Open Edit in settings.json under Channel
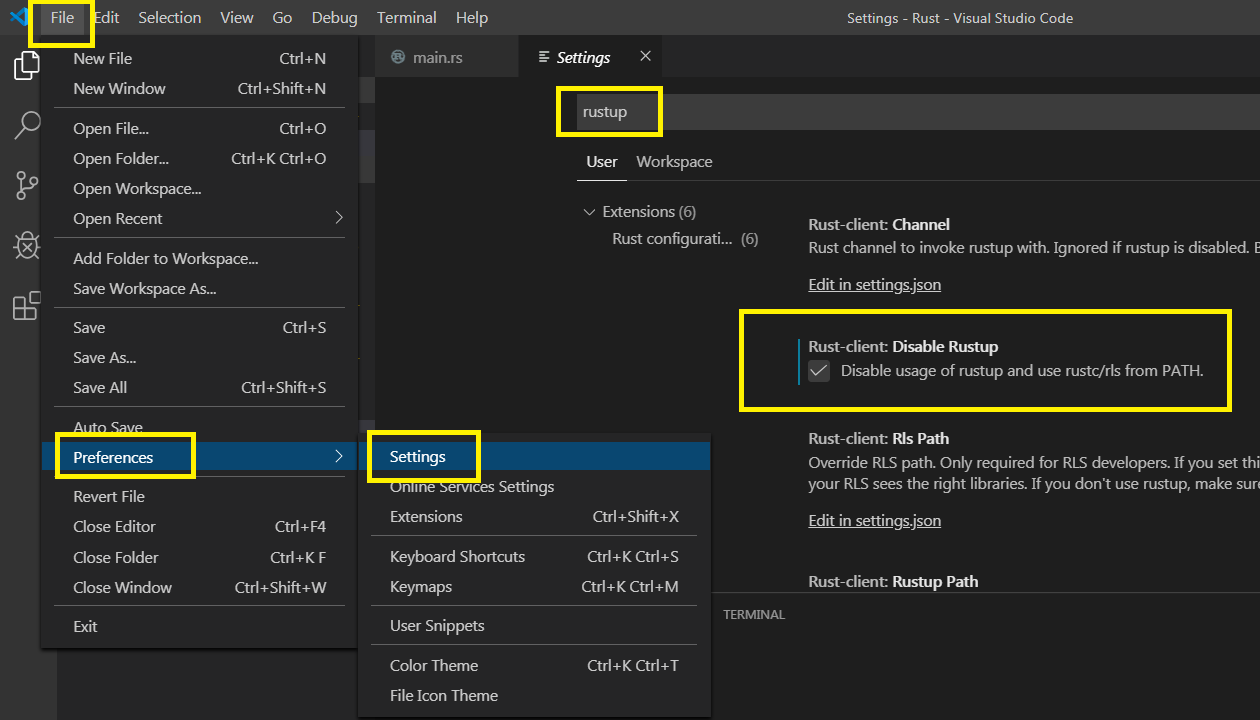Viewport: 1260px width, 720px height. click(874, 285)
